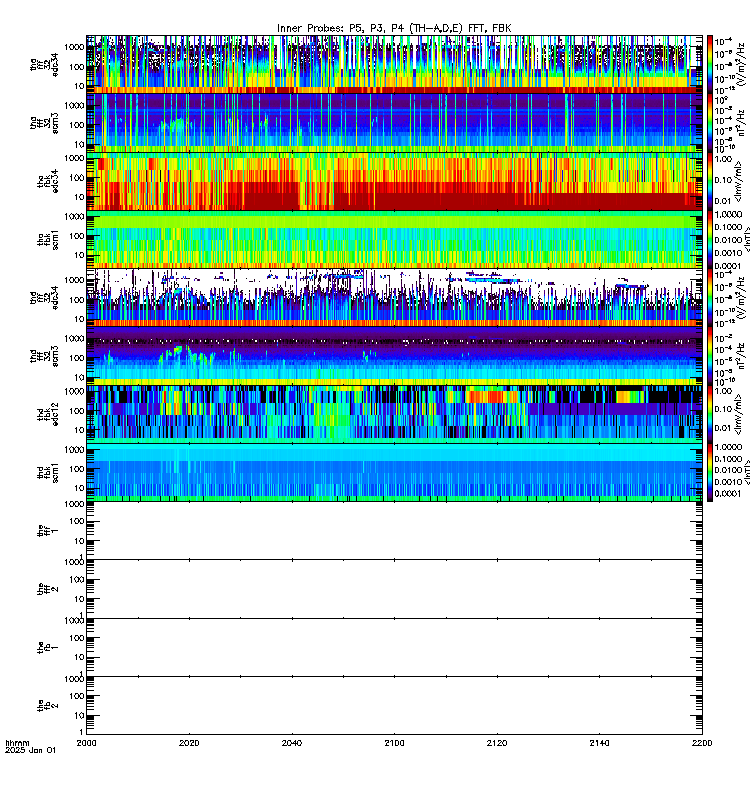Click the empty the fb 2 panel
The width and height of the screenshot is (750, 800).
(394, 705)
